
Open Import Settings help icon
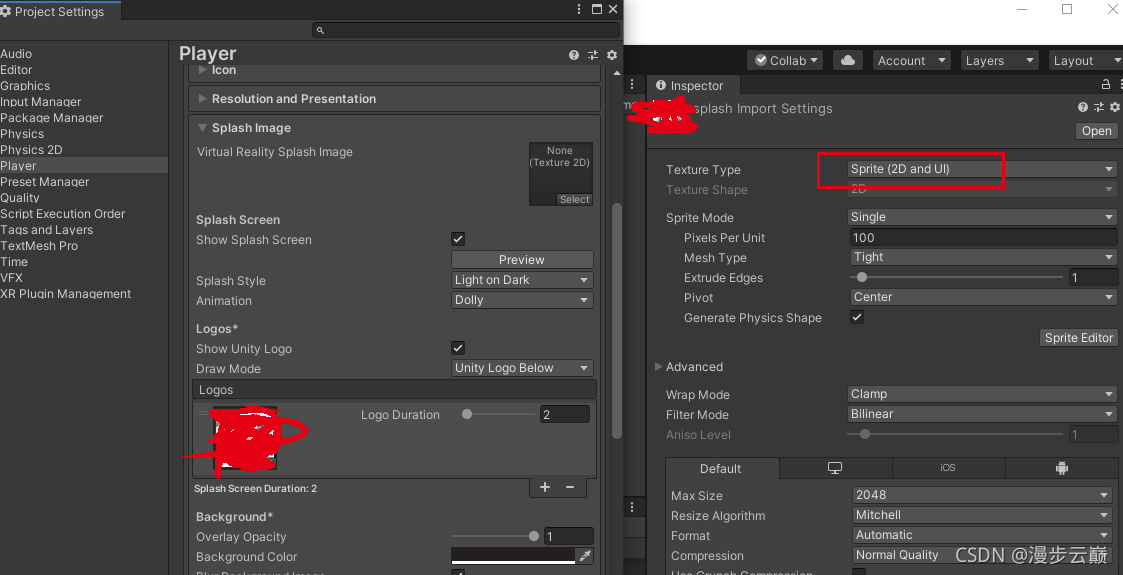pos(1083,107)
